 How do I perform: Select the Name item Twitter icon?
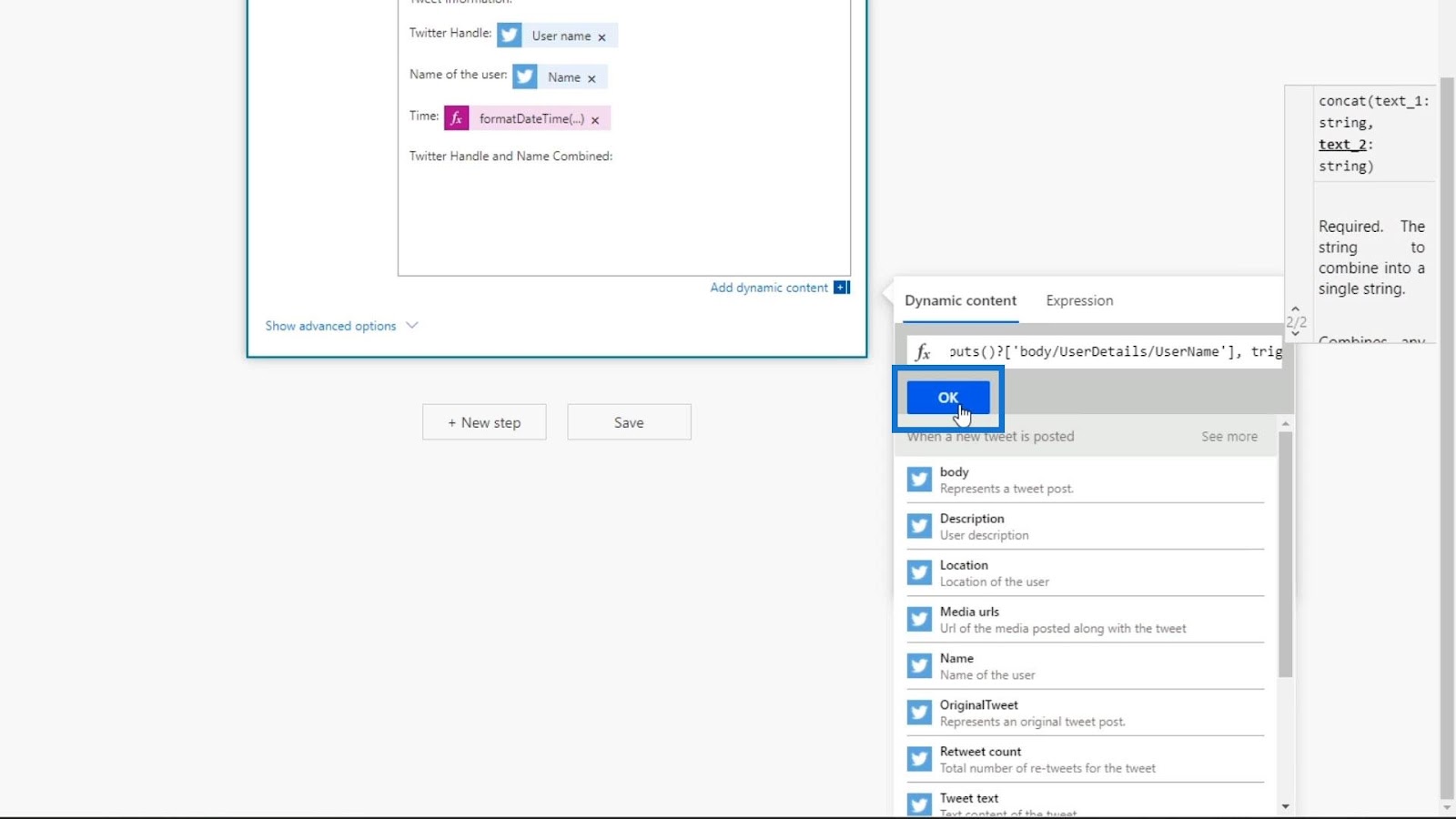pyautogui.click(x=919, y=666)
